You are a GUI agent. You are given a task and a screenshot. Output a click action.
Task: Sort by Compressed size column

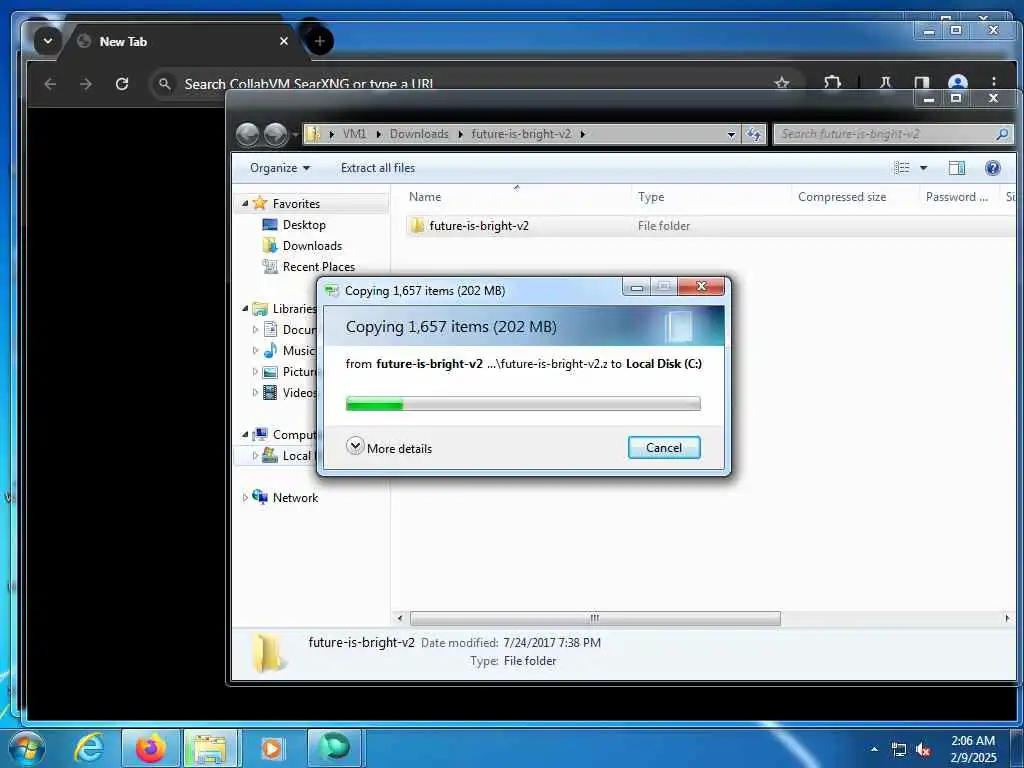click(x=842, y=197)
